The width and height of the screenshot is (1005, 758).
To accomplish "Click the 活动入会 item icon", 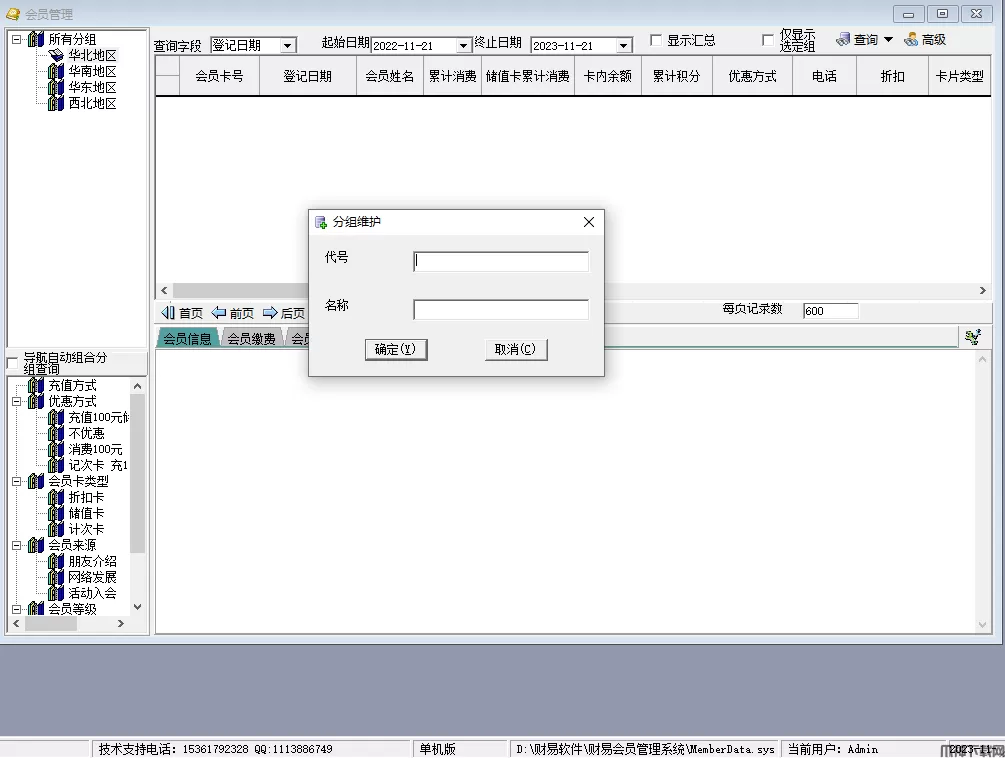I will pos(56,594).
